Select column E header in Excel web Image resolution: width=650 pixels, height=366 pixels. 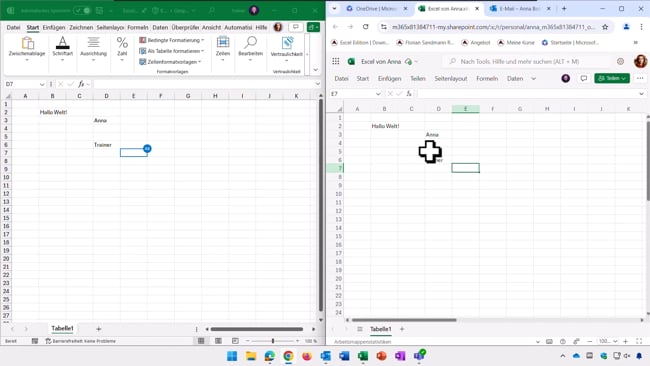pos(466,109)
